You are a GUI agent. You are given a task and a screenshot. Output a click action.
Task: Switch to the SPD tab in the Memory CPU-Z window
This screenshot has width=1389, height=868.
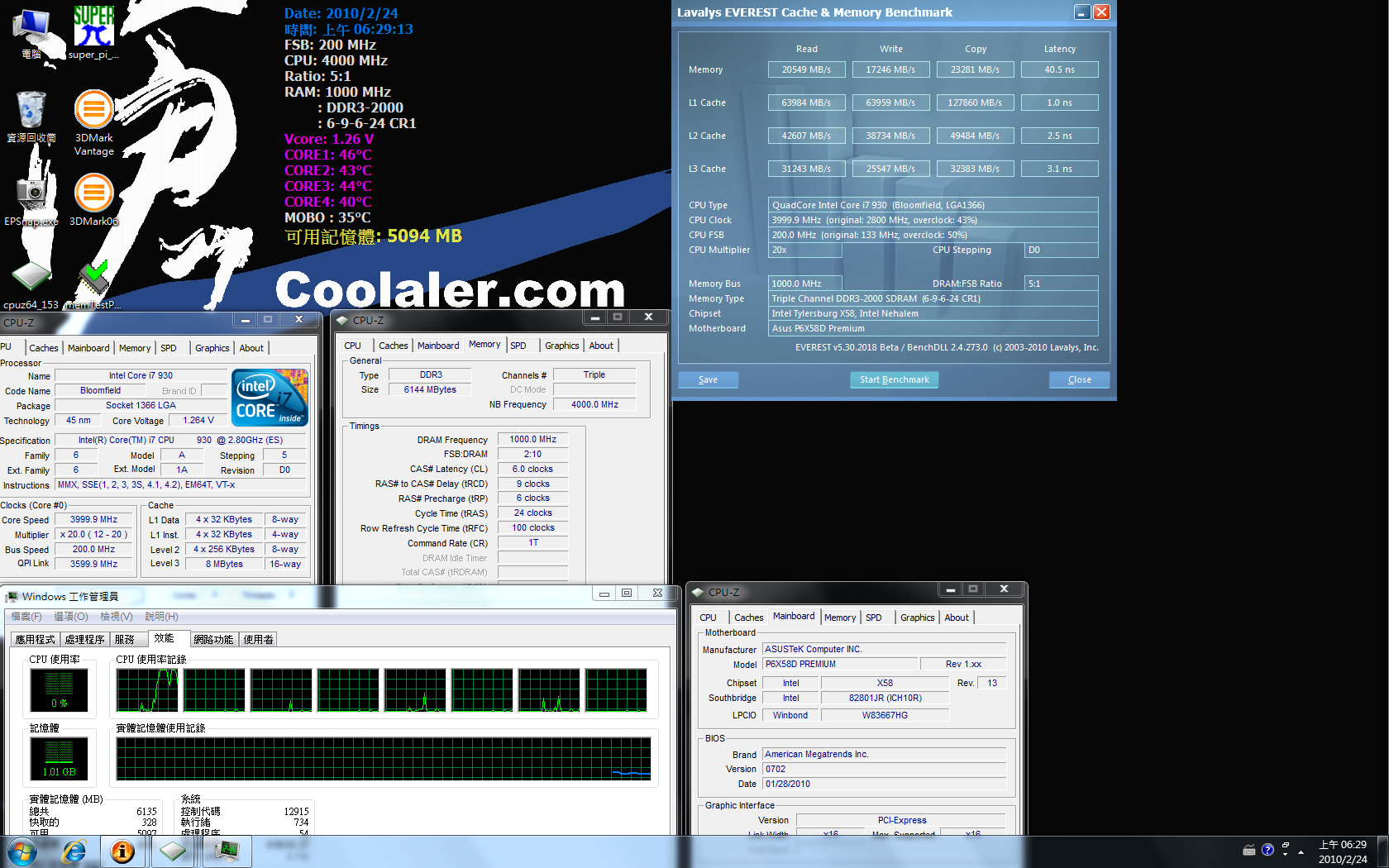pos(518,346)
